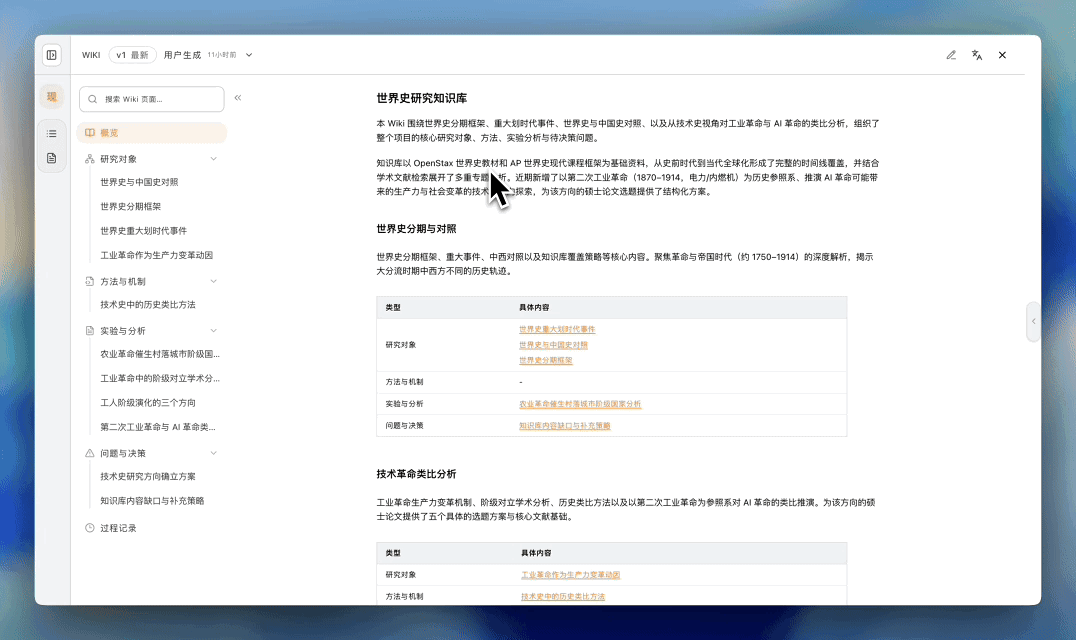Click the 研究对象 section title

[x=118, y=159]
